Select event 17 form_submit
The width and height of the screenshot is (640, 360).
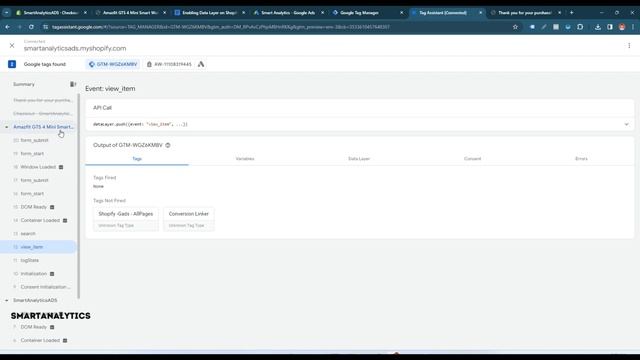[34, 180]
